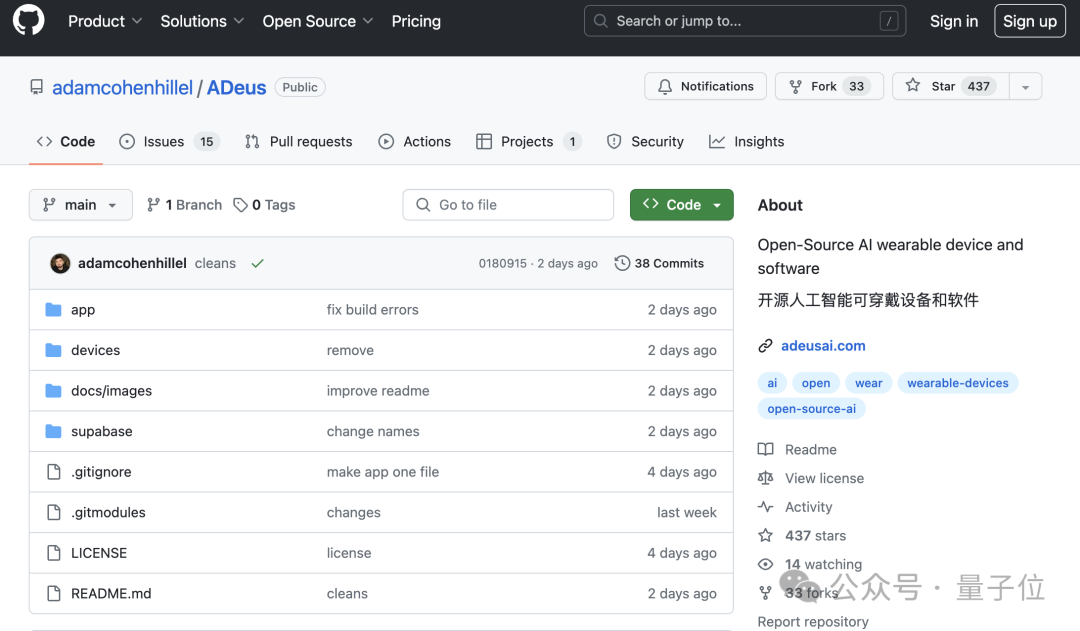Switch to the Issues tab
Image resolution: width=1080 pixels, height=631 pixels.
click(169, 141)
